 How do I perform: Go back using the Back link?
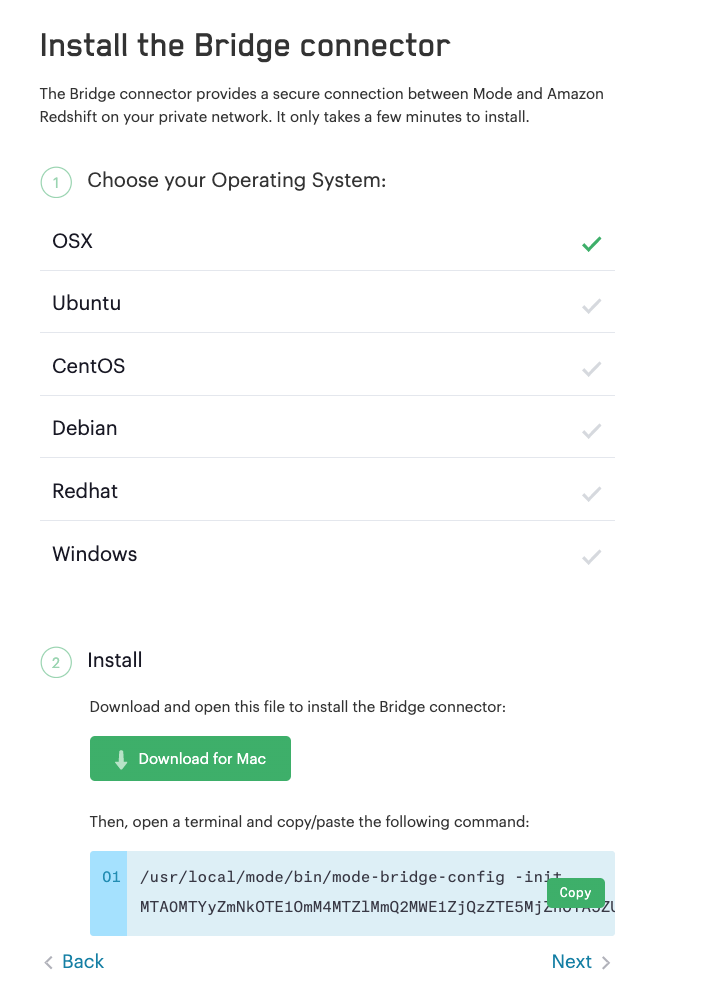pos(74,962)
